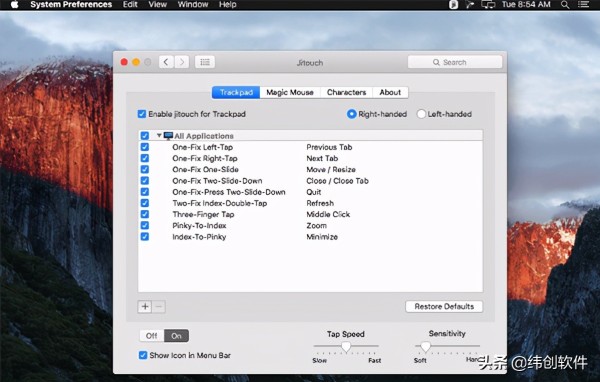Open the Characters tab
The width and height of the screenshot is (600, 382).
(346, 92)
